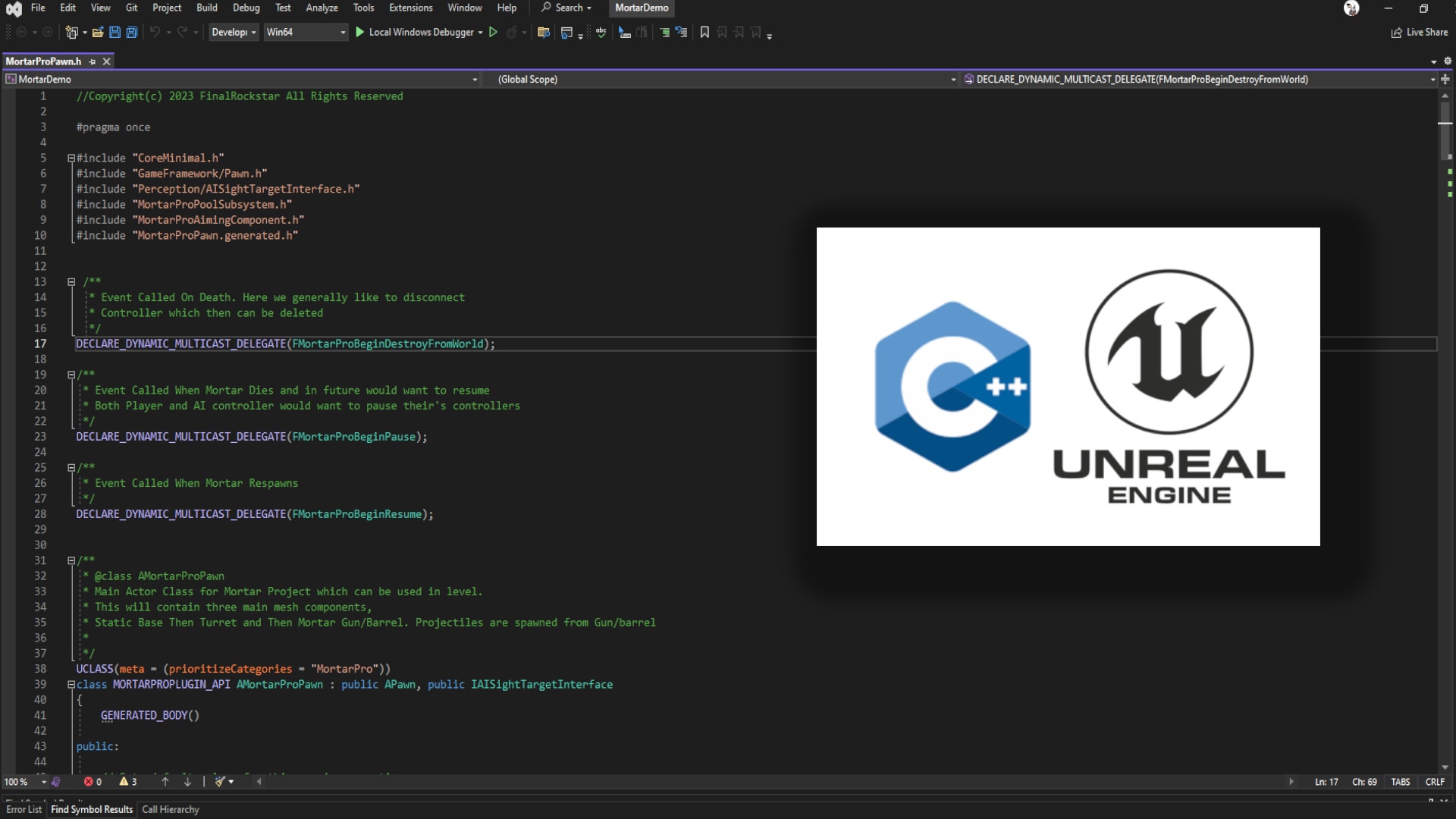The height and width of the screenshot is (819, 1456).
Task: Save all open files
Action: click(x=131, y=32)
